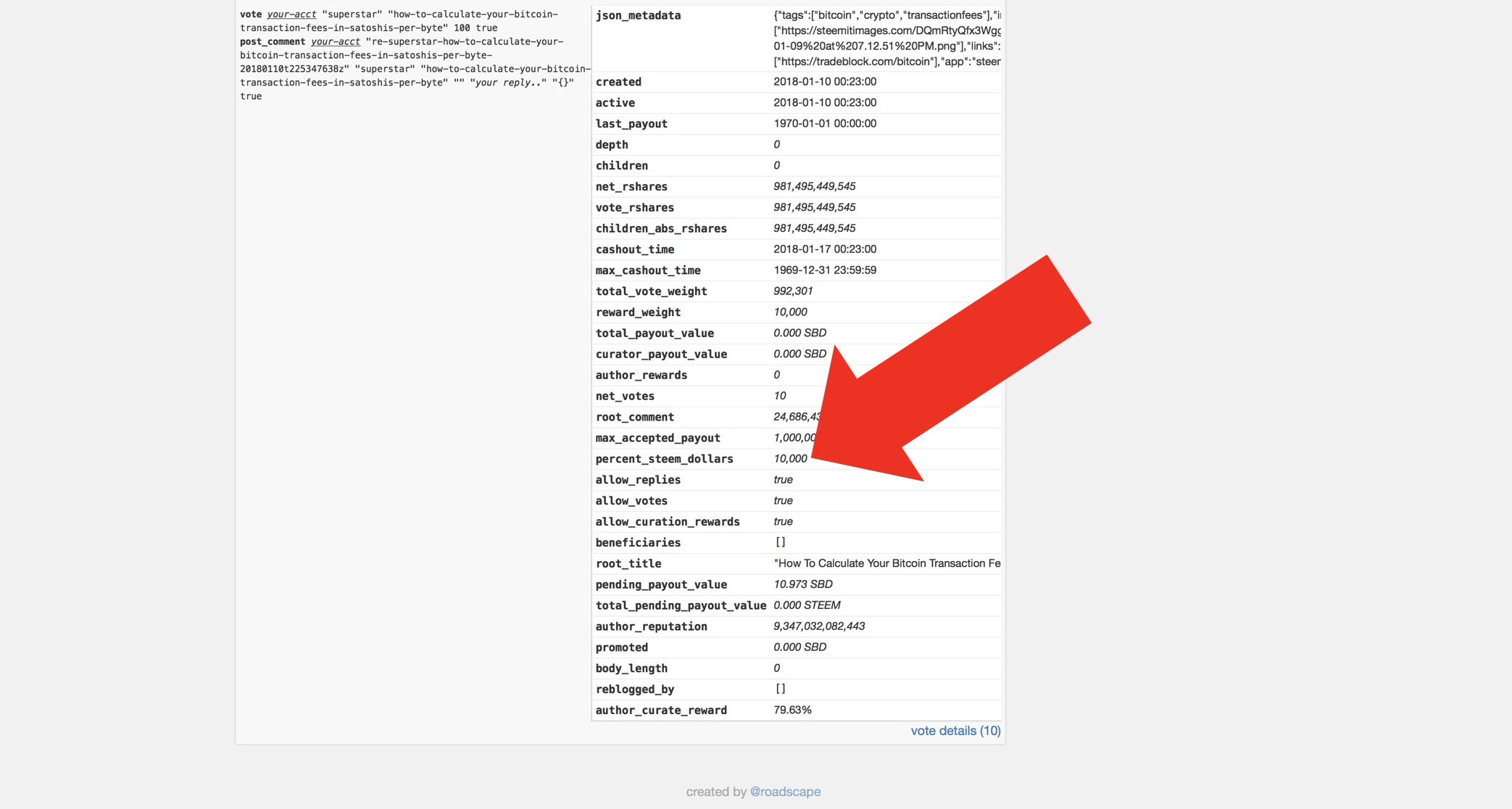
Task: Select the json_metadata field label
Action: [638, 15]
